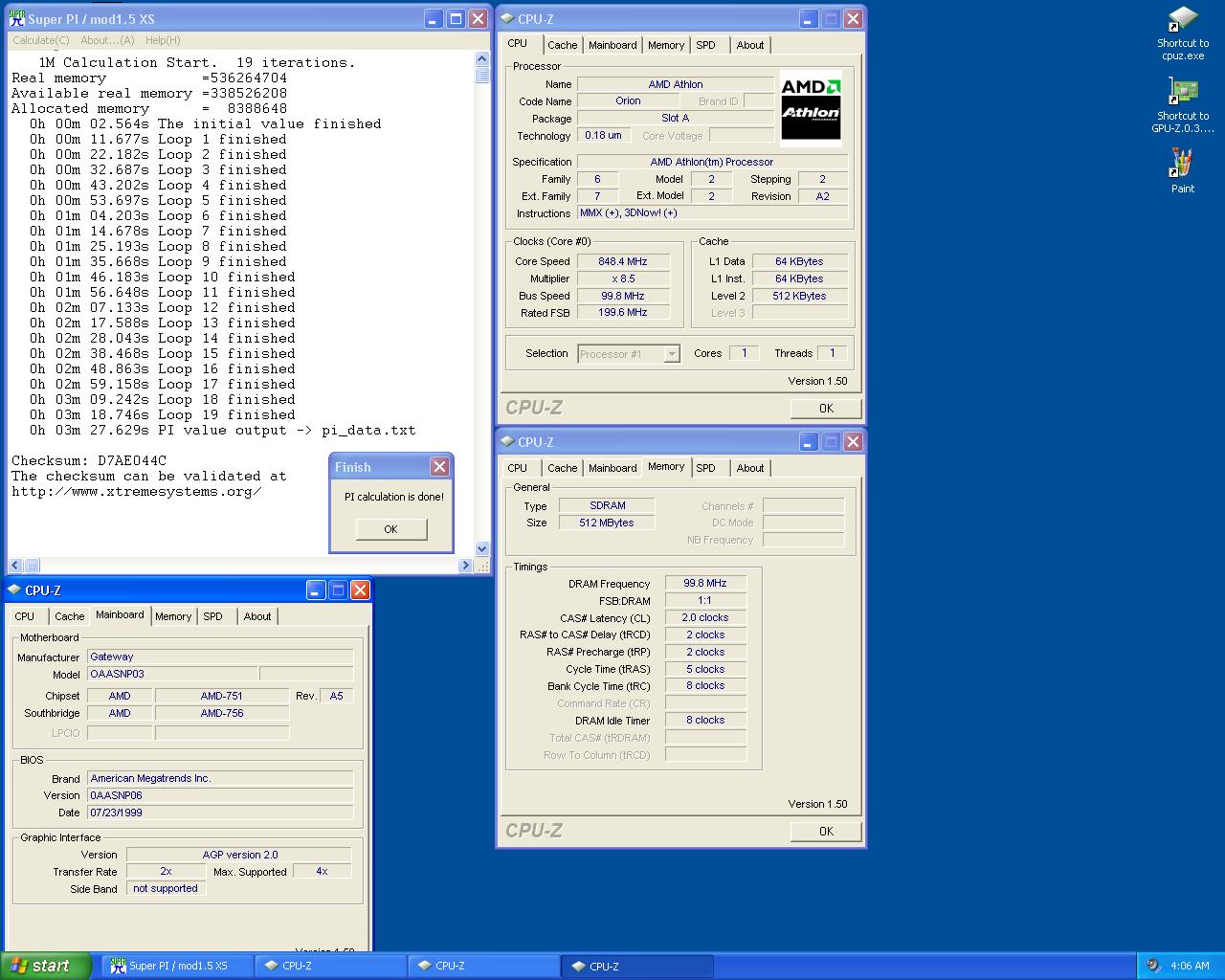Open the Paint desktop icon
The width and height of the screenshot is (1225, 980).
(1183, 171)
